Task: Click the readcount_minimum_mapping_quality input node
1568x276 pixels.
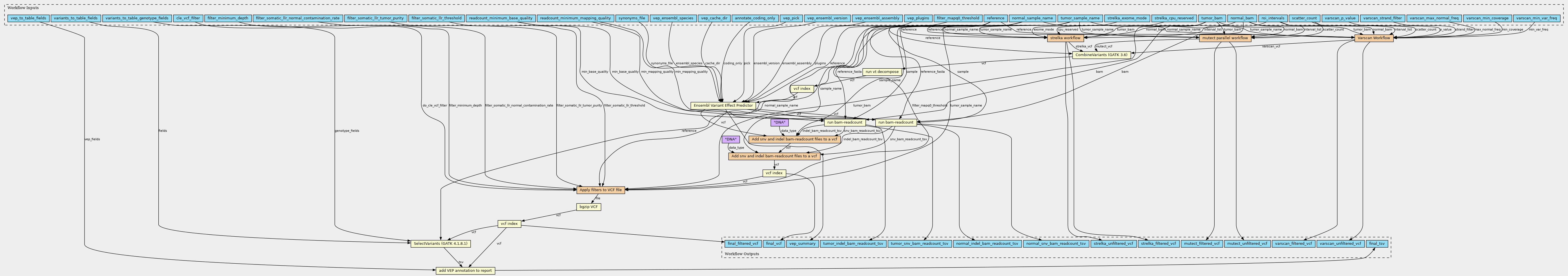Action: click(575, 18)
